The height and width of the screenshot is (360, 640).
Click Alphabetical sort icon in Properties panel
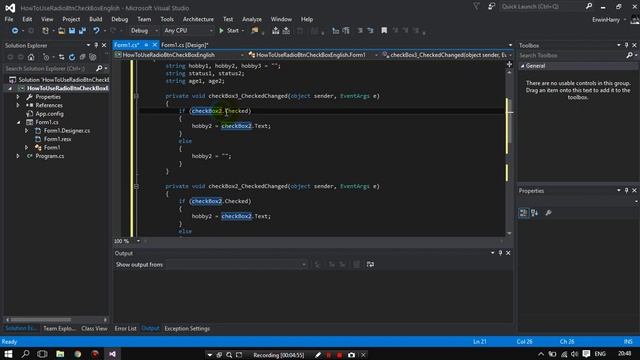534,213
